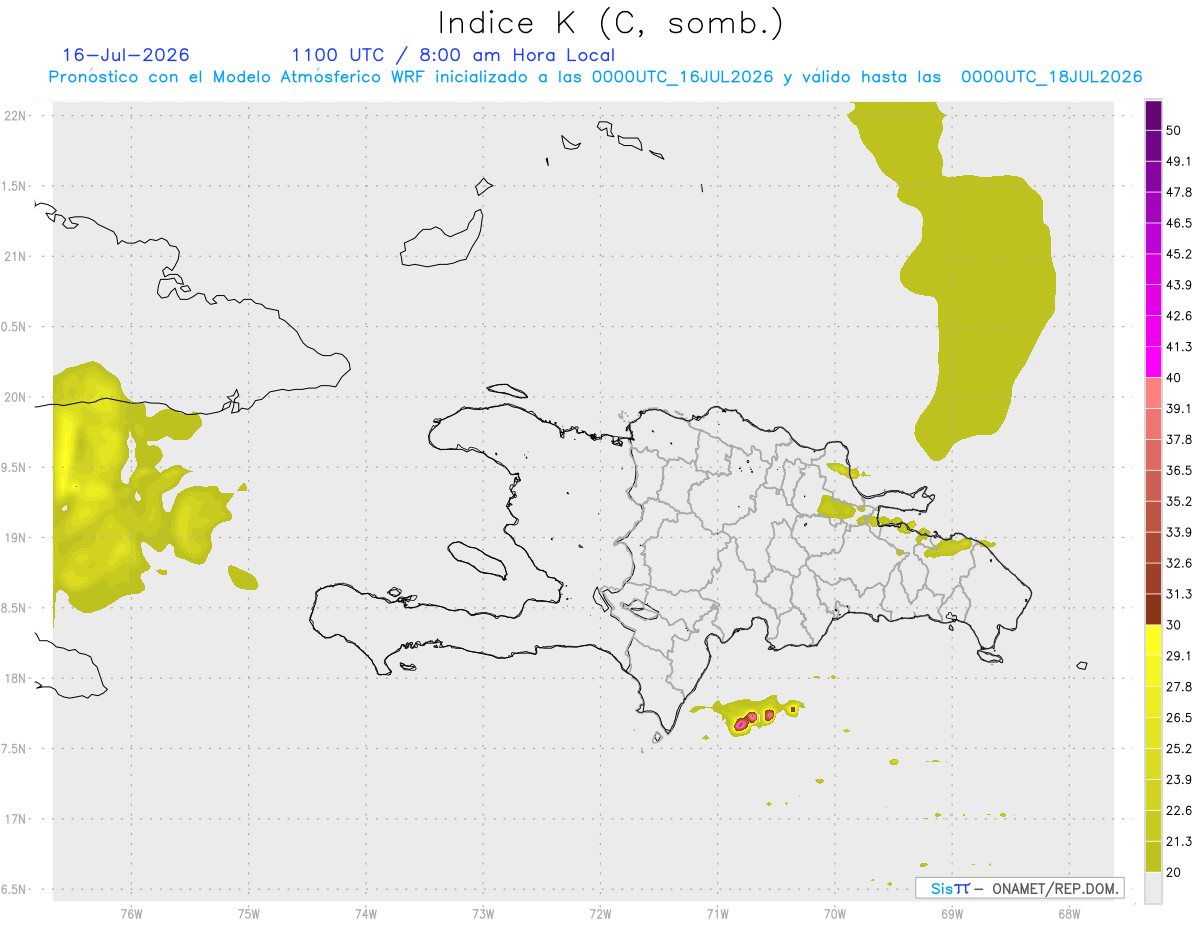The height and width of the screenshot is (927, 1200).
Task: Select the bright yellow swatch between 29.1 and 30
Action: pos(1154,640)
